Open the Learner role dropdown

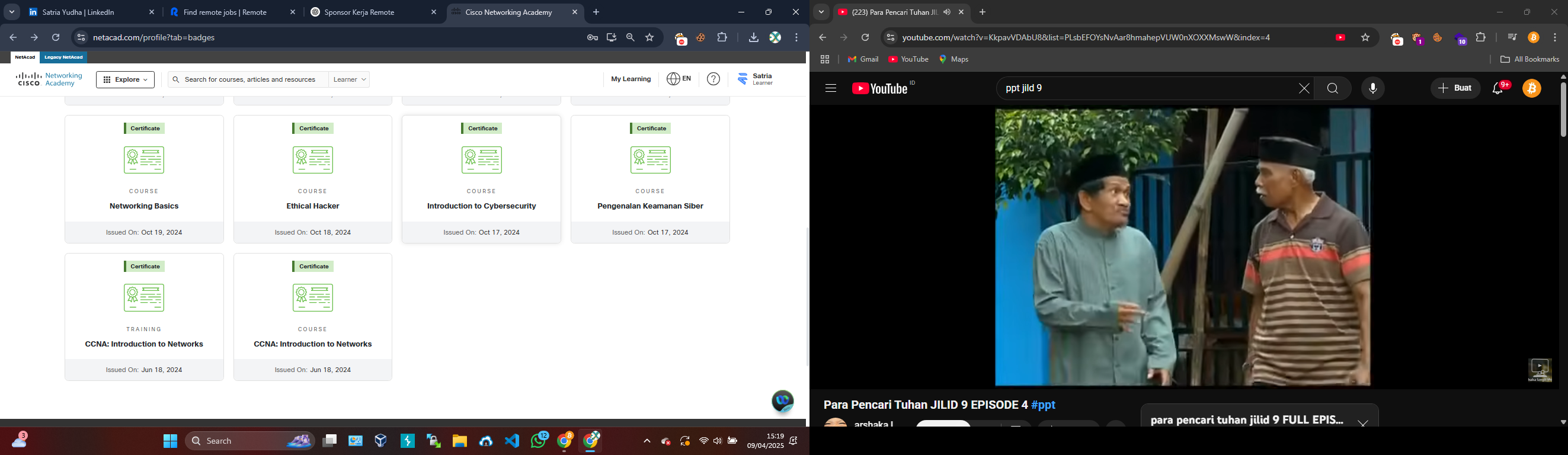350,80
